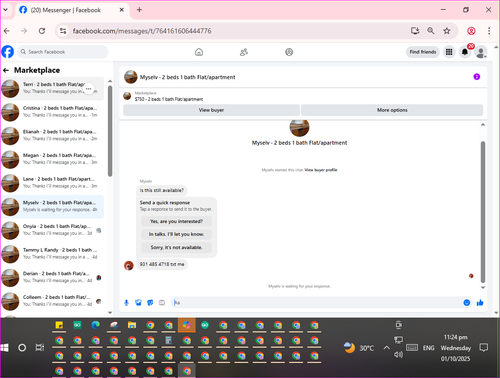This screenshot has height=378, width=500.
Task: Click the message text input field
Action: point(317,303)
